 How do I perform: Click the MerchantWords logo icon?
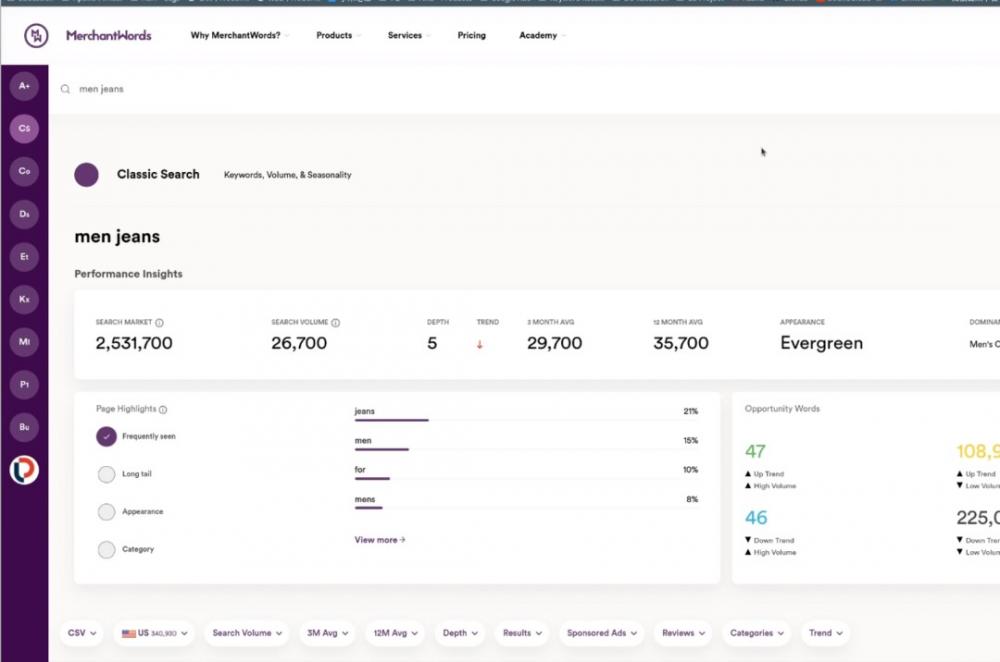click(x=36, y=35)
